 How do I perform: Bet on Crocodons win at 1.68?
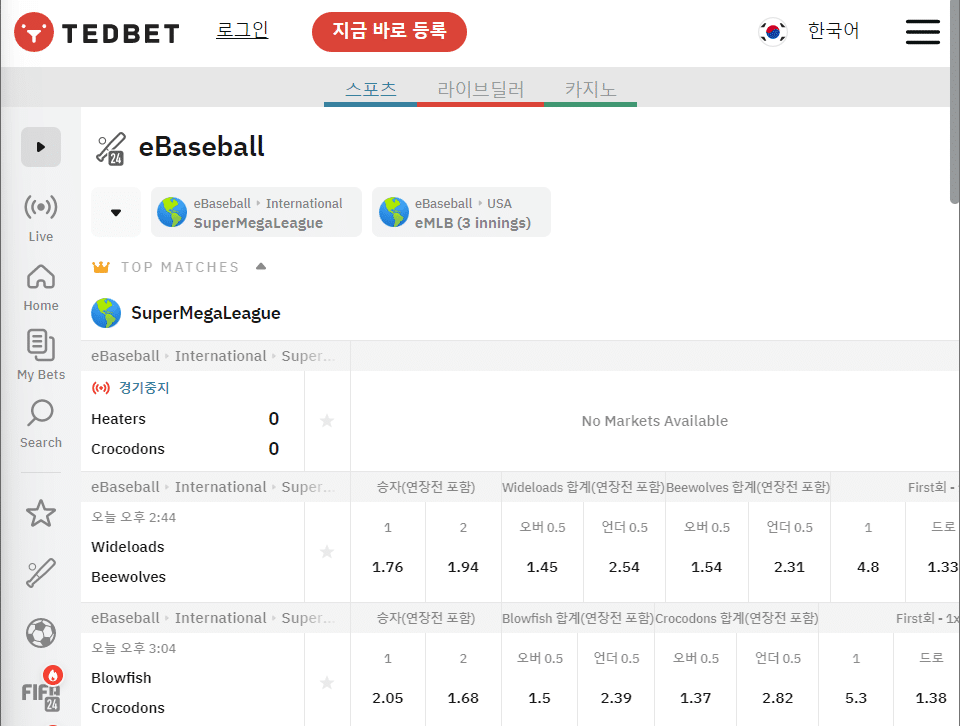pos(463,679)
